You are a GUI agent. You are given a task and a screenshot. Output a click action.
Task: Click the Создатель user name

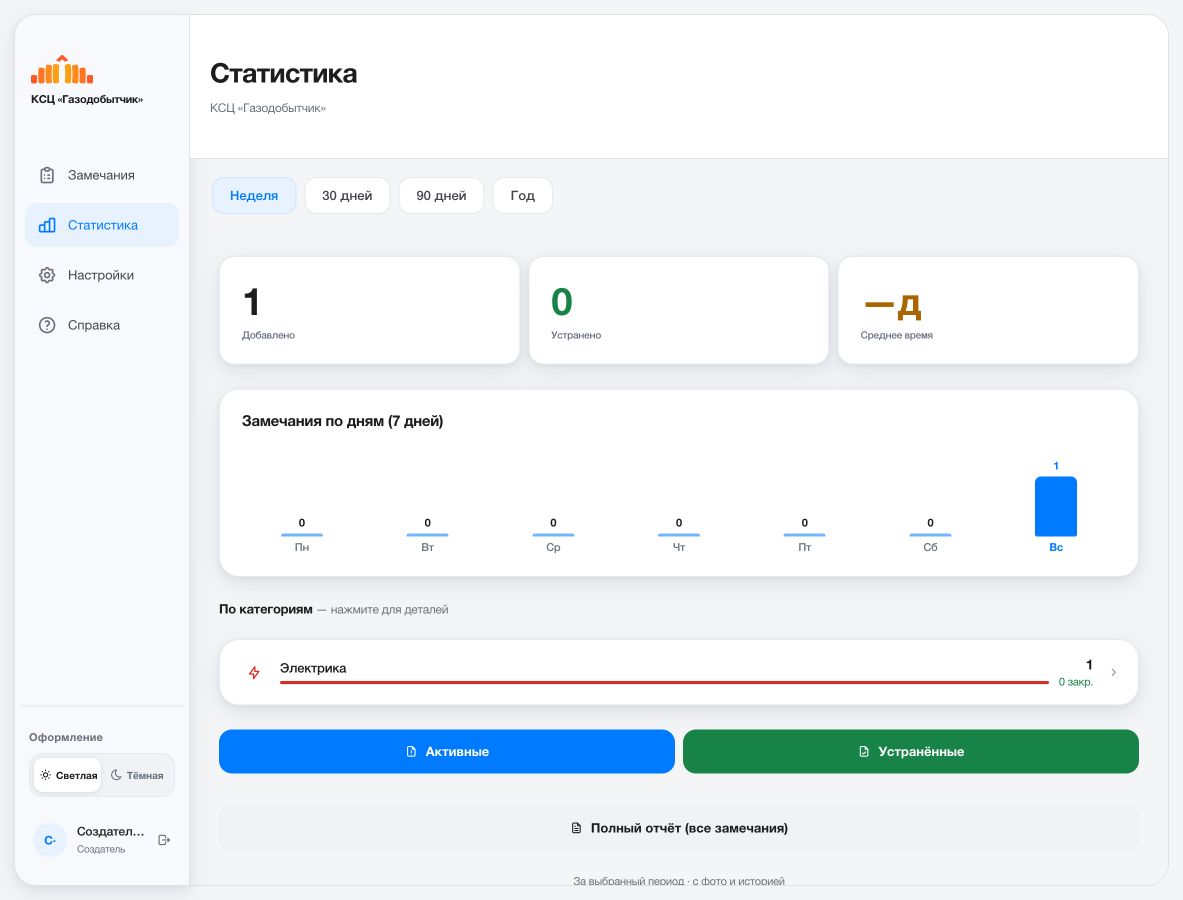point(110,831)
